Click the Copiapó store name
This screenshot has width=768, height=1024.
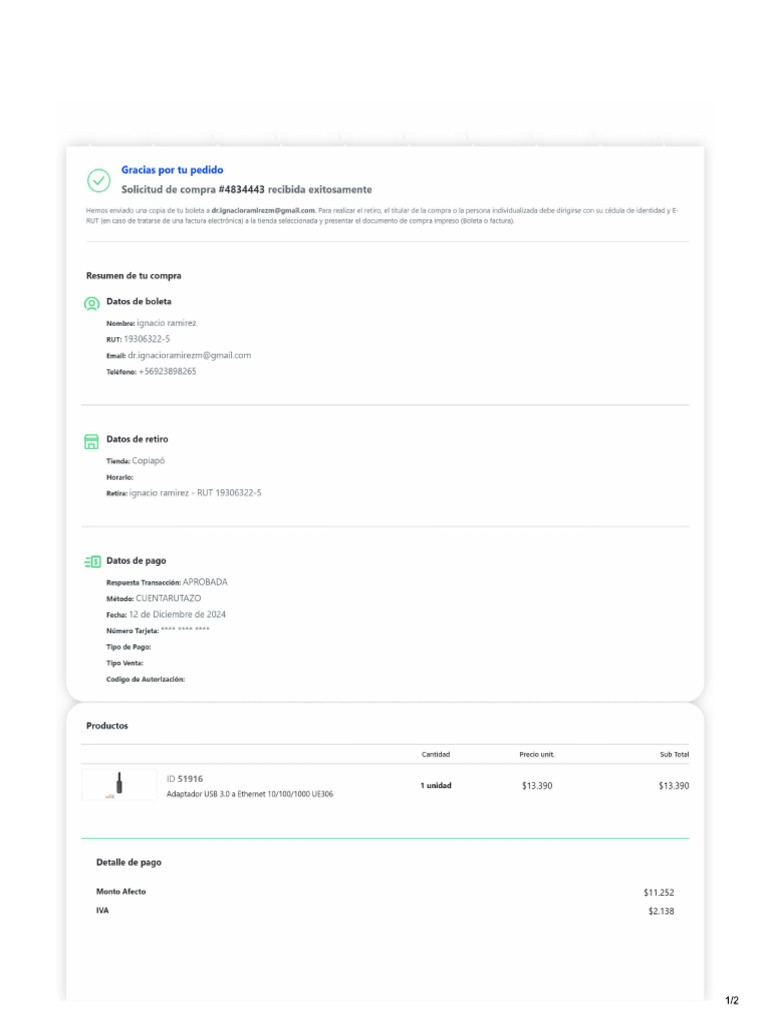pos(148,461)
